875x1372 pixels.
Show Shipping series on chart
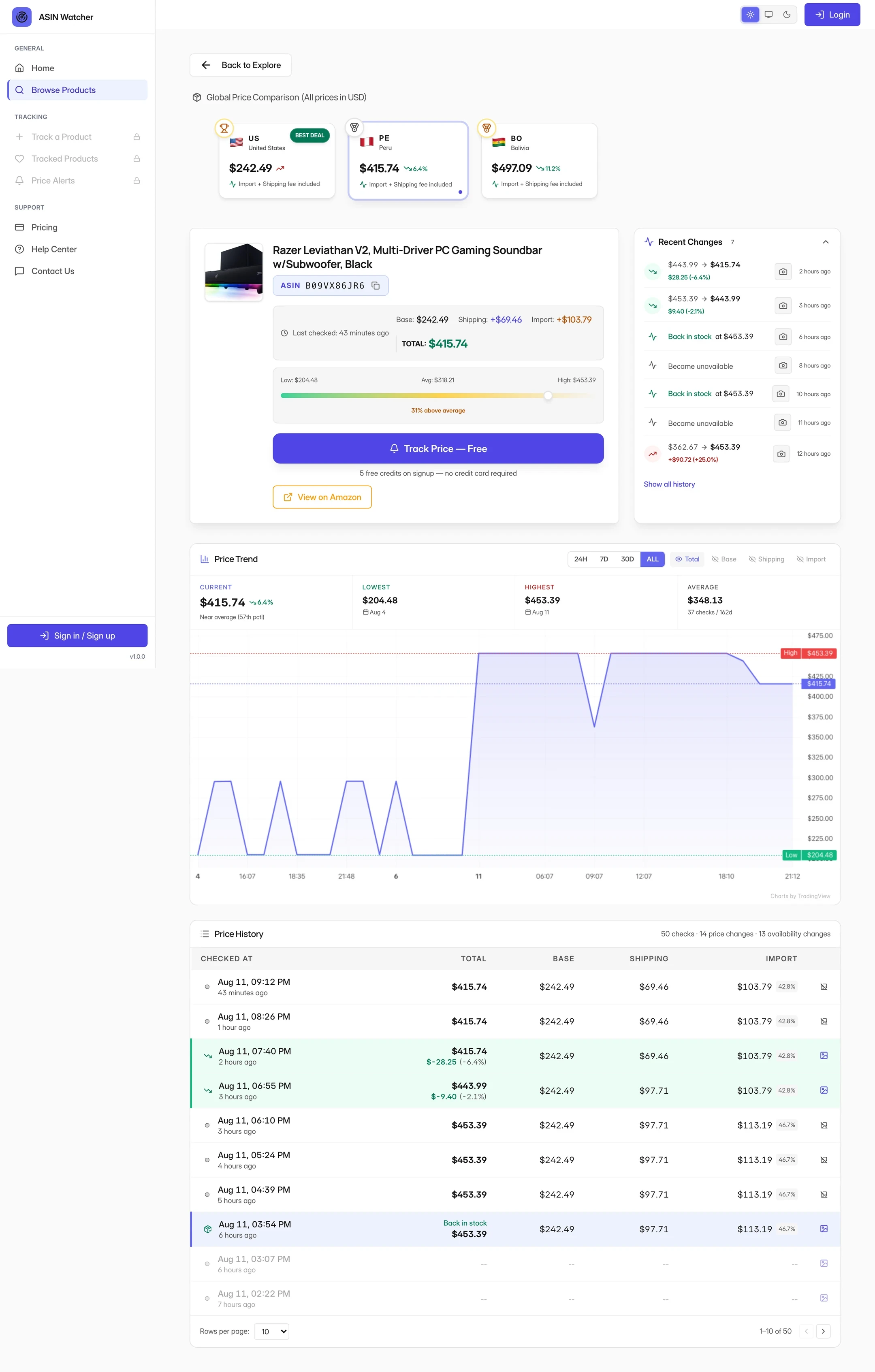[766, 559]
